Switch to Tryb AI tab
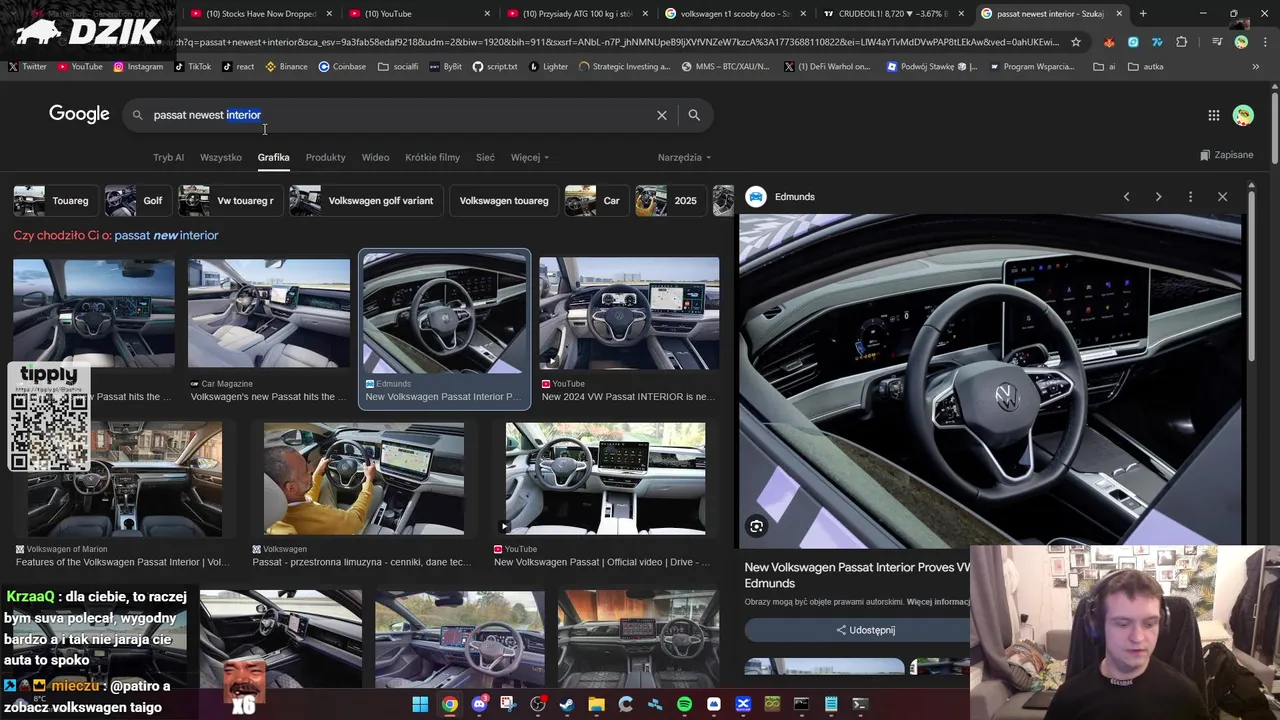This screenshot has height=720, width=1280. [x=168, y=157]
